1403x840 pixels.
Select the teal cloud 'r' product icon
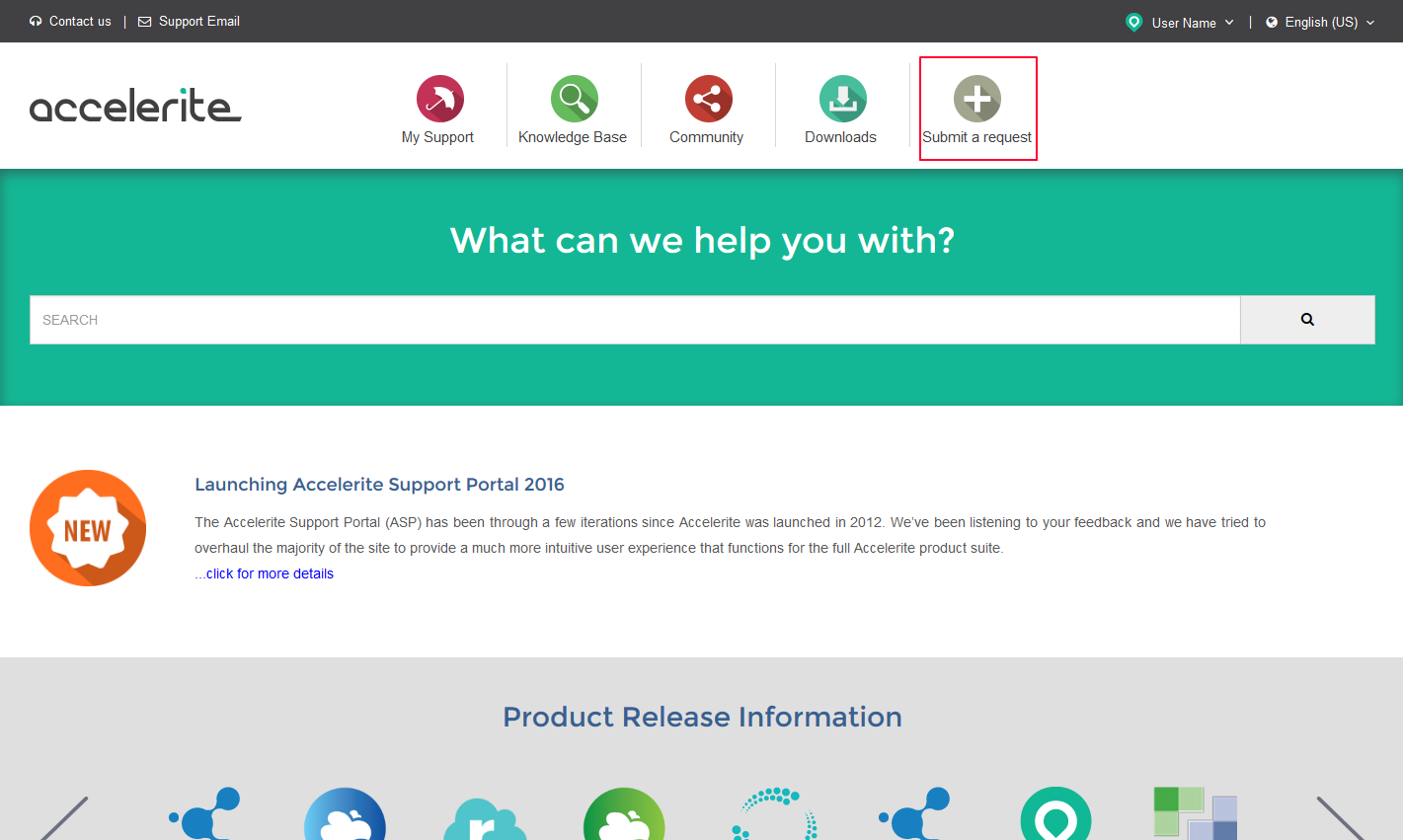point(485,818)
